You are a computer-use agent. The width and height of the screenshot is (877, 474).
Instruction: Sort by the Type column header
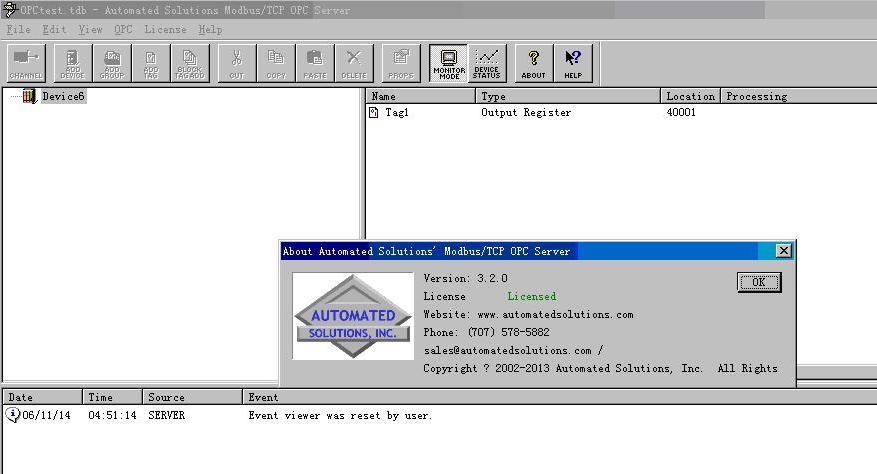click(x=568, y=96)
